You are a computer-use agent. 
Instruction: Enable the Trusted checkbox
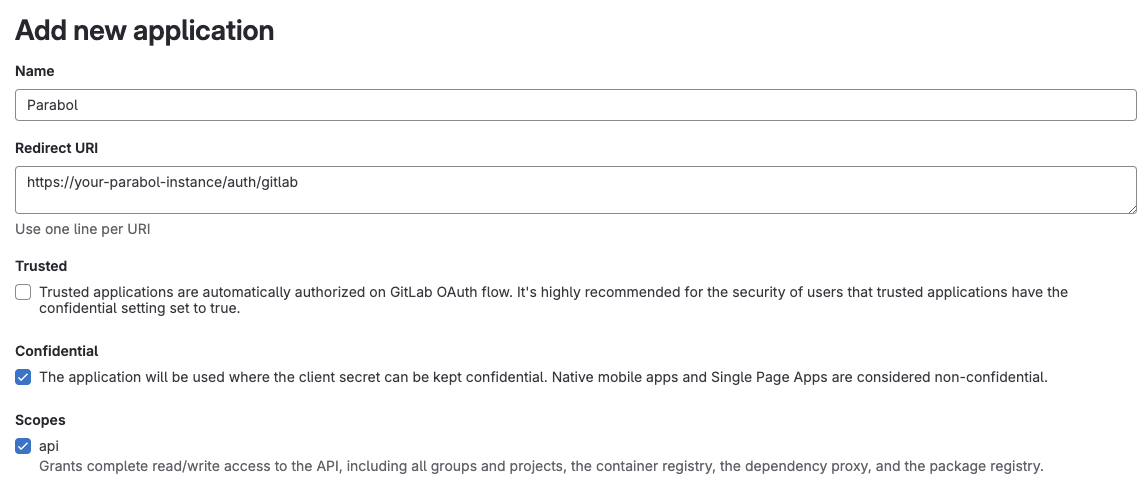tap(23, 292)
